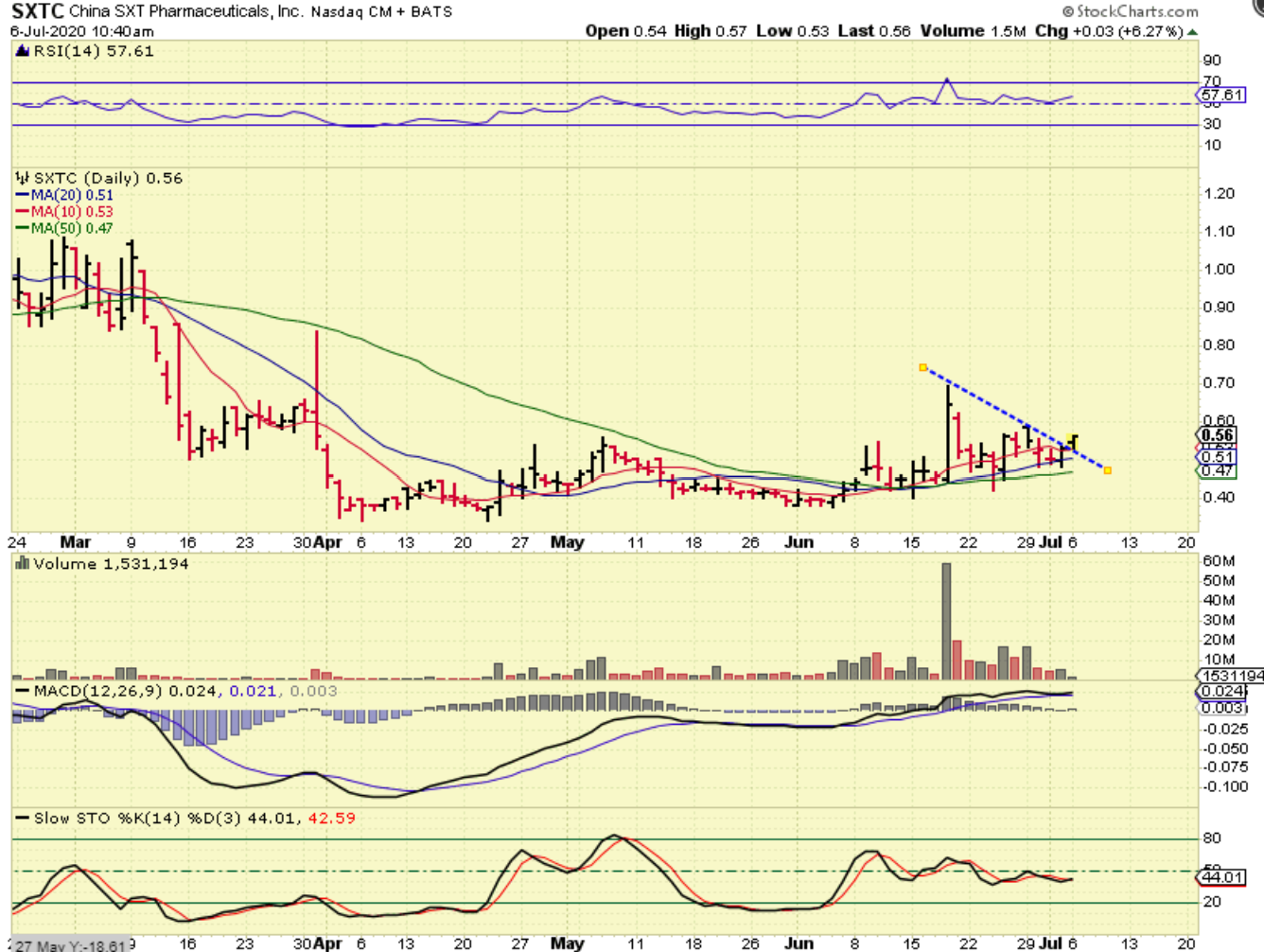Click the Open 0.54 quote value
The image size is (1264, 952).
625,31
